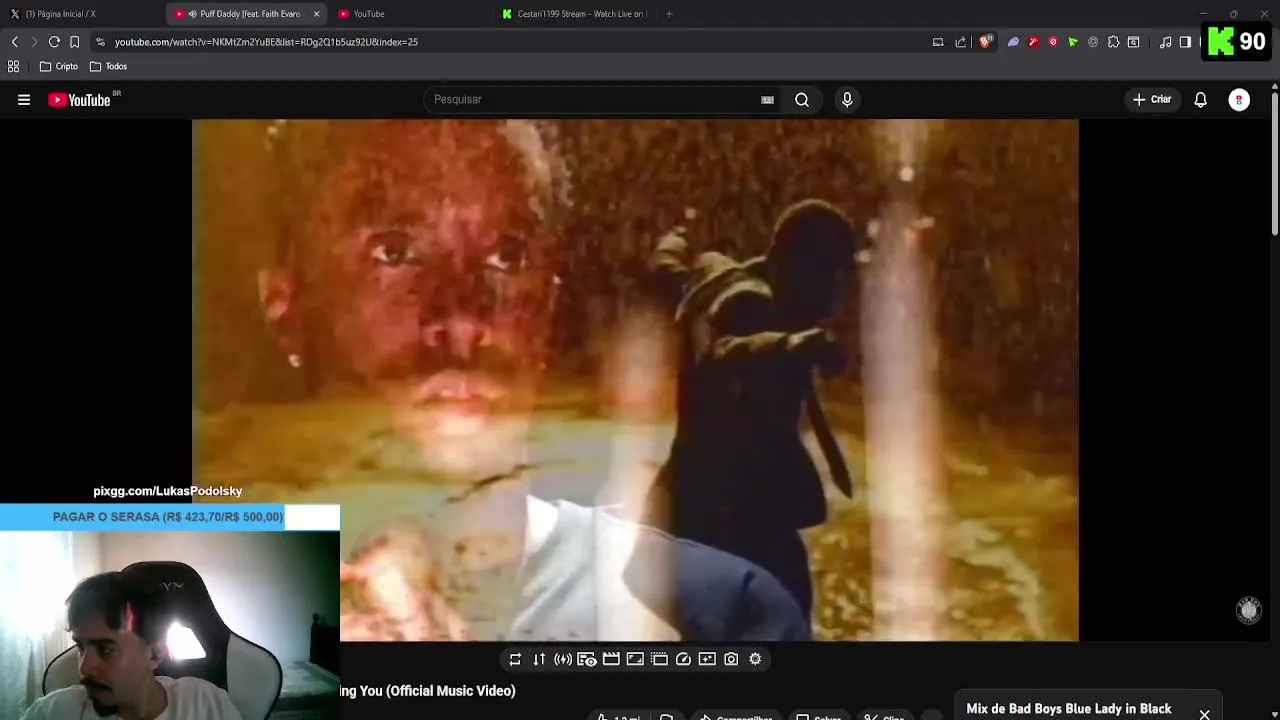The image size is (1280, 720).
Task: Click the ad-block eye icon below video
Action: click(x=587, y=659)
